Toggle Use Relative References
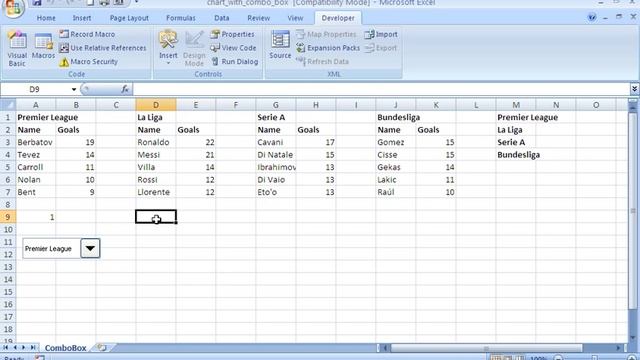 (x=103, y=48)
